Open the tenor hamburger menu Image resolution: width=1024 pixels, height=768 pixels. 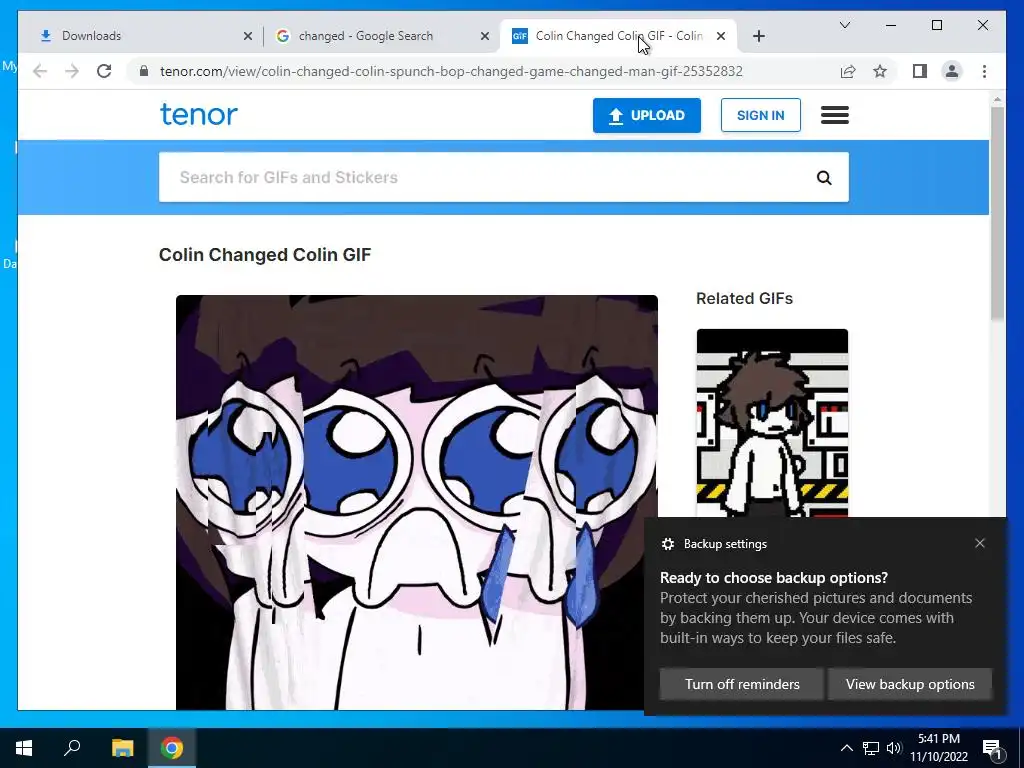[x=835, y=115]
